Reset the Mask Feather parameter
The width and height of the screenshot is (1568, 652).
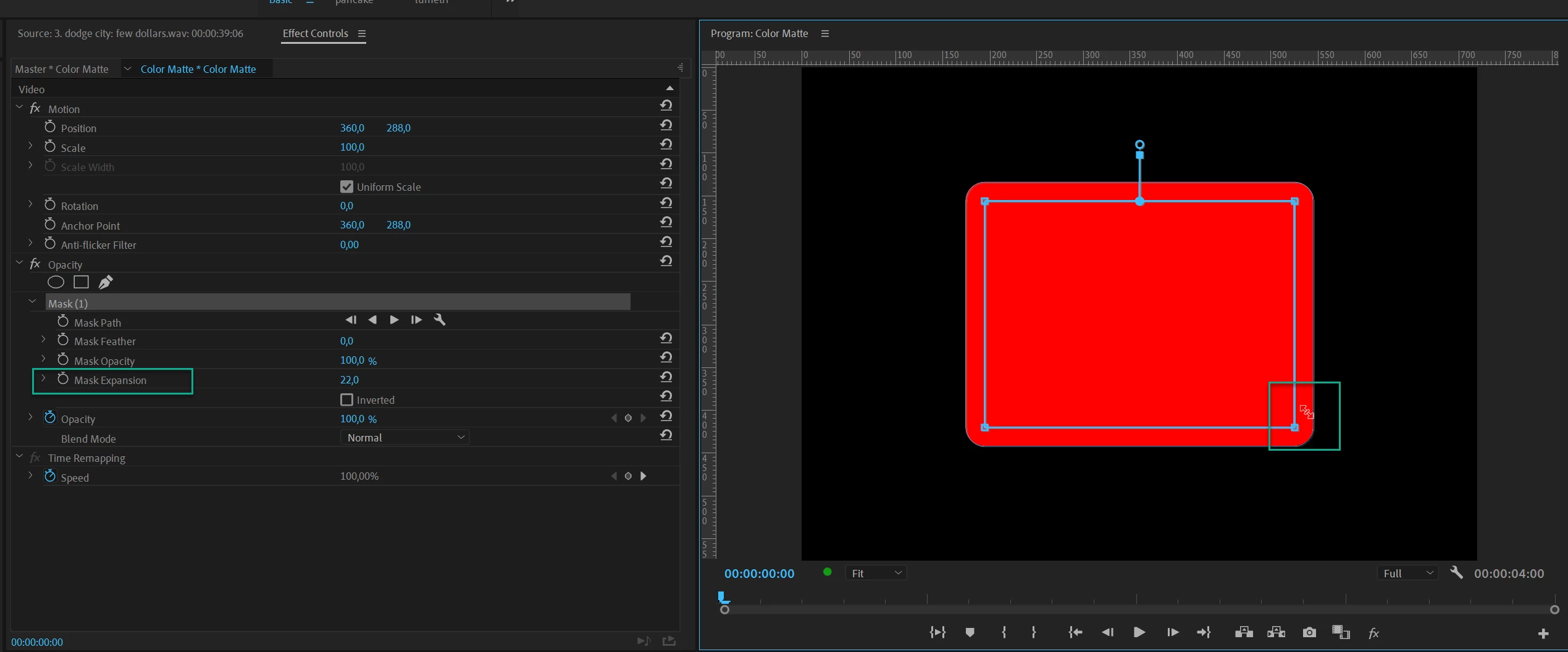666,338
